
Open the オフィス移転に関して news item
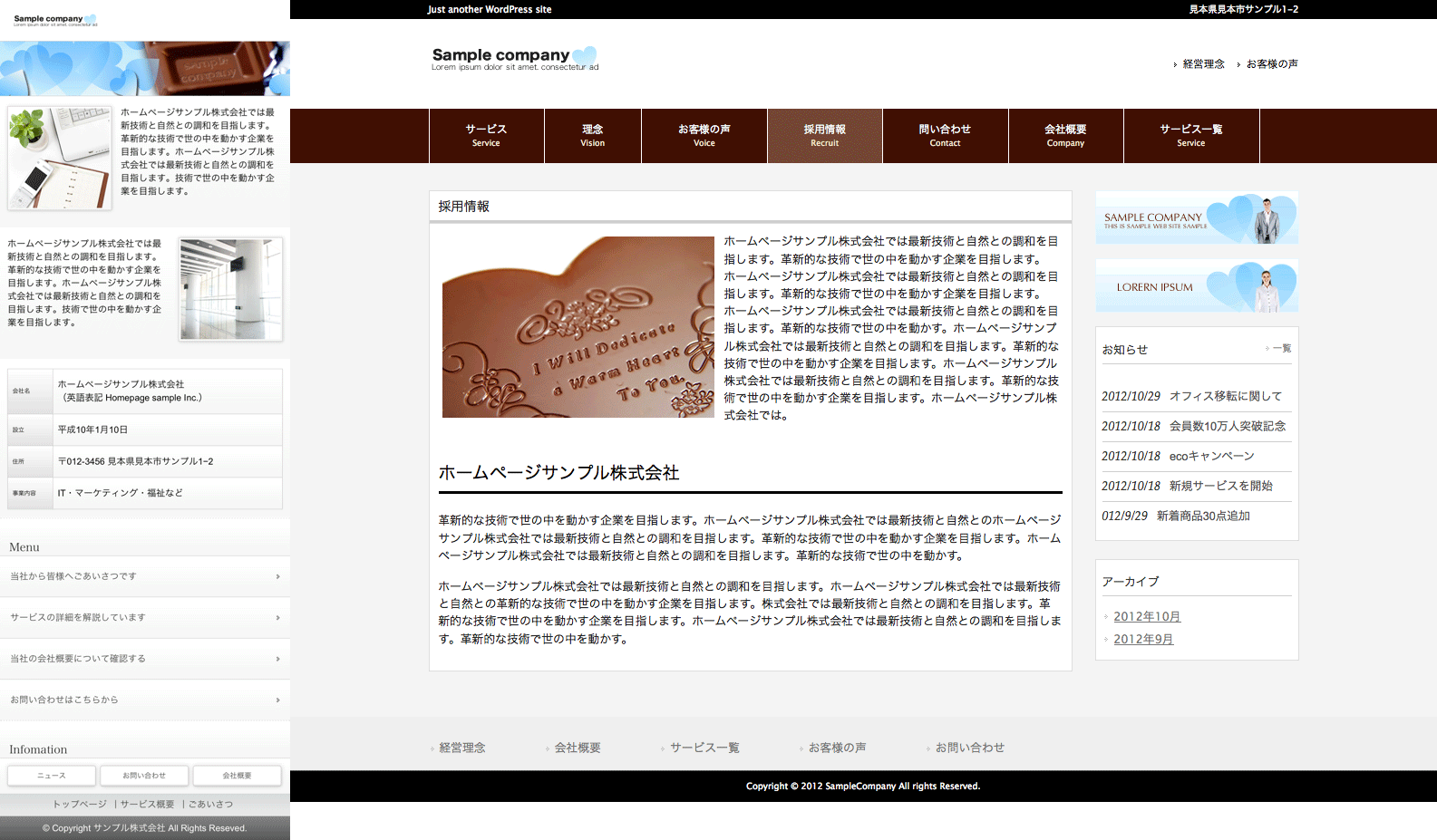coord(1225,396)
